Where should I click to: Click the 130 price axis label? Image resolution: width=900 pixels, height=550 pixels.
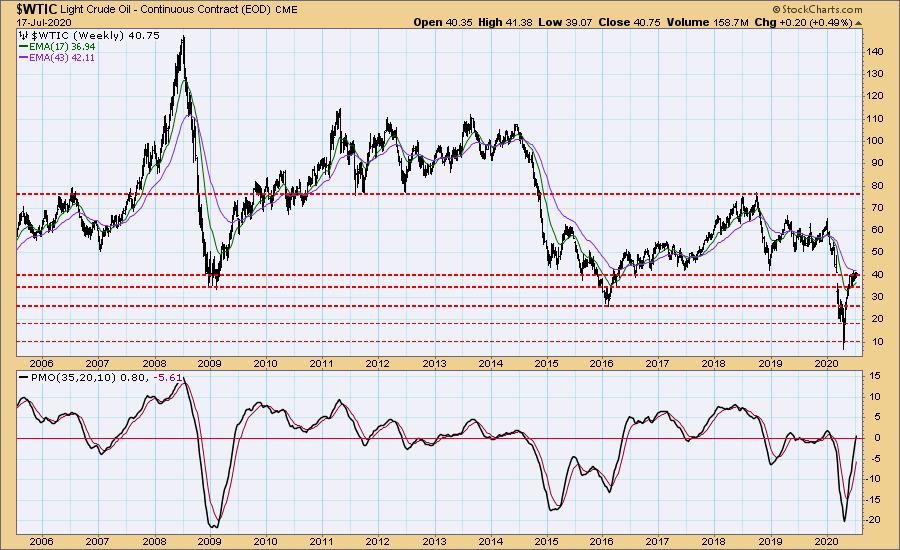(x=875, y=74)
